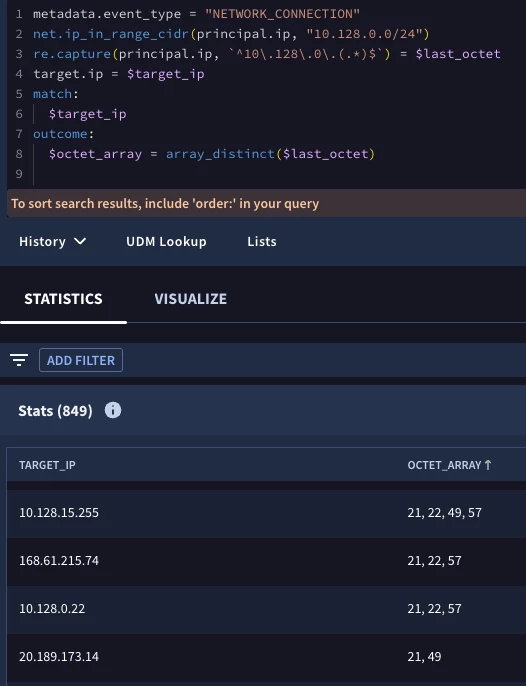Click the History chevron arrow
Viewport: 526px width, 686px height.
[x=80, y=241]
